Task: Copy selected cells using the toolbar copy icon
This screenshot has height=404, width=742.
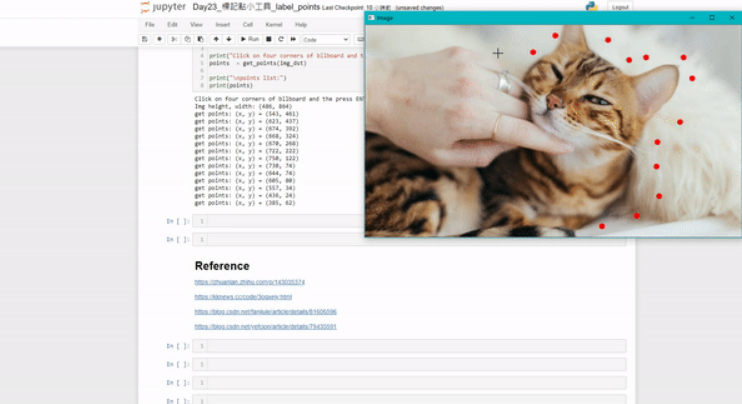Action: pos(187,39)
